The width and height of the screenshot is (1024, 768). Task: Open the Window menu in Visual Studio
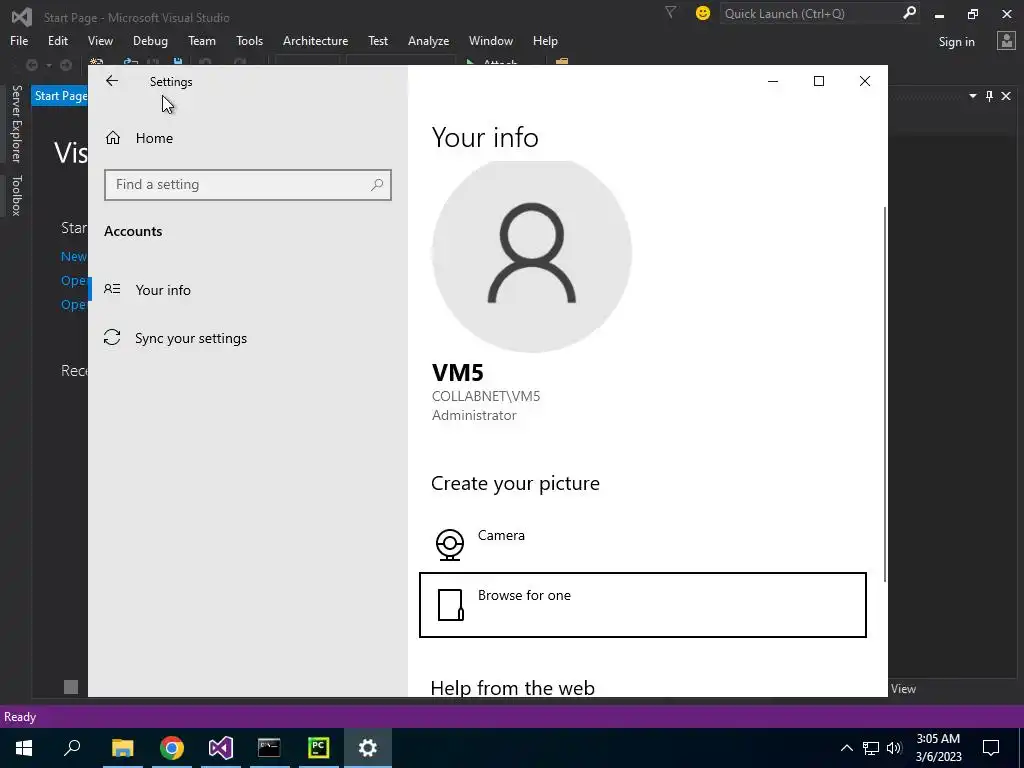[x=490, y=40]
